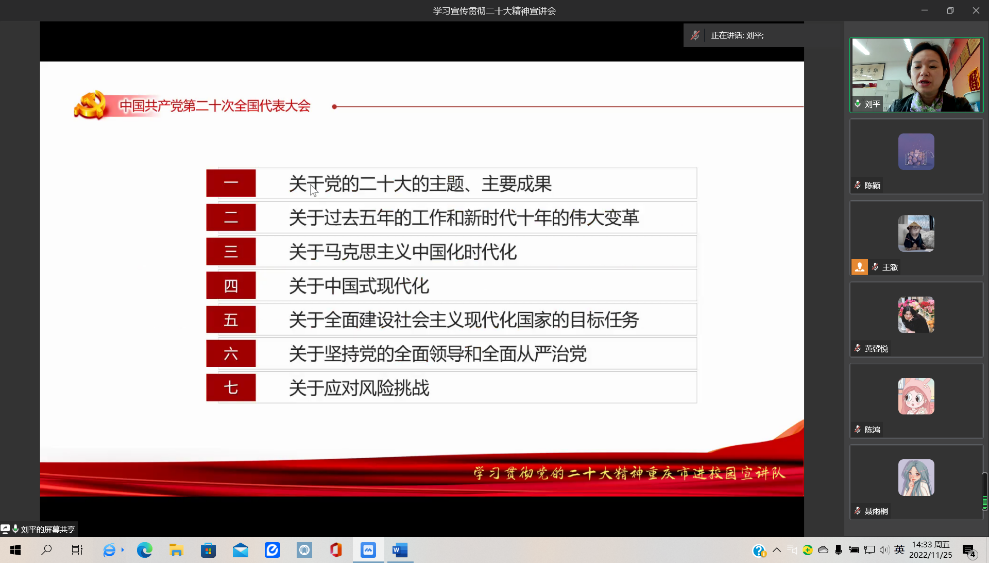Select speaker 刘平's video thumbnail

(x=916, y=75)
